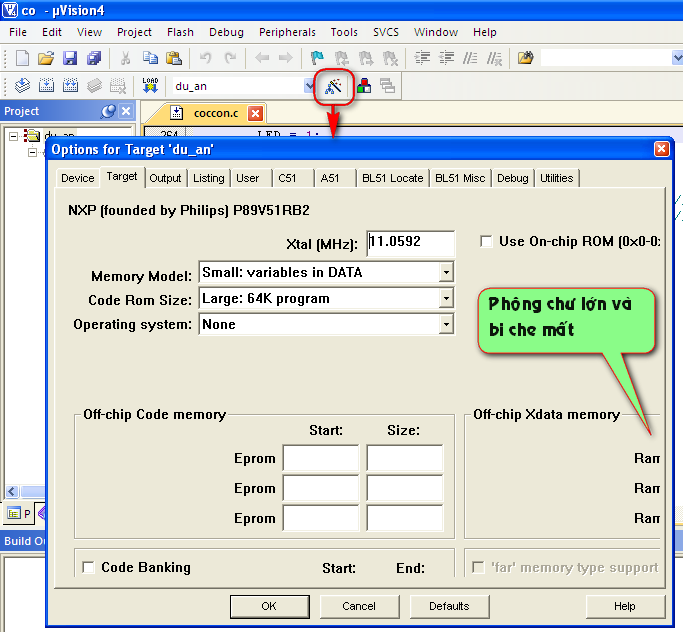Click the Build target icon
683x632 pixels.
click(x=46, y=85)
